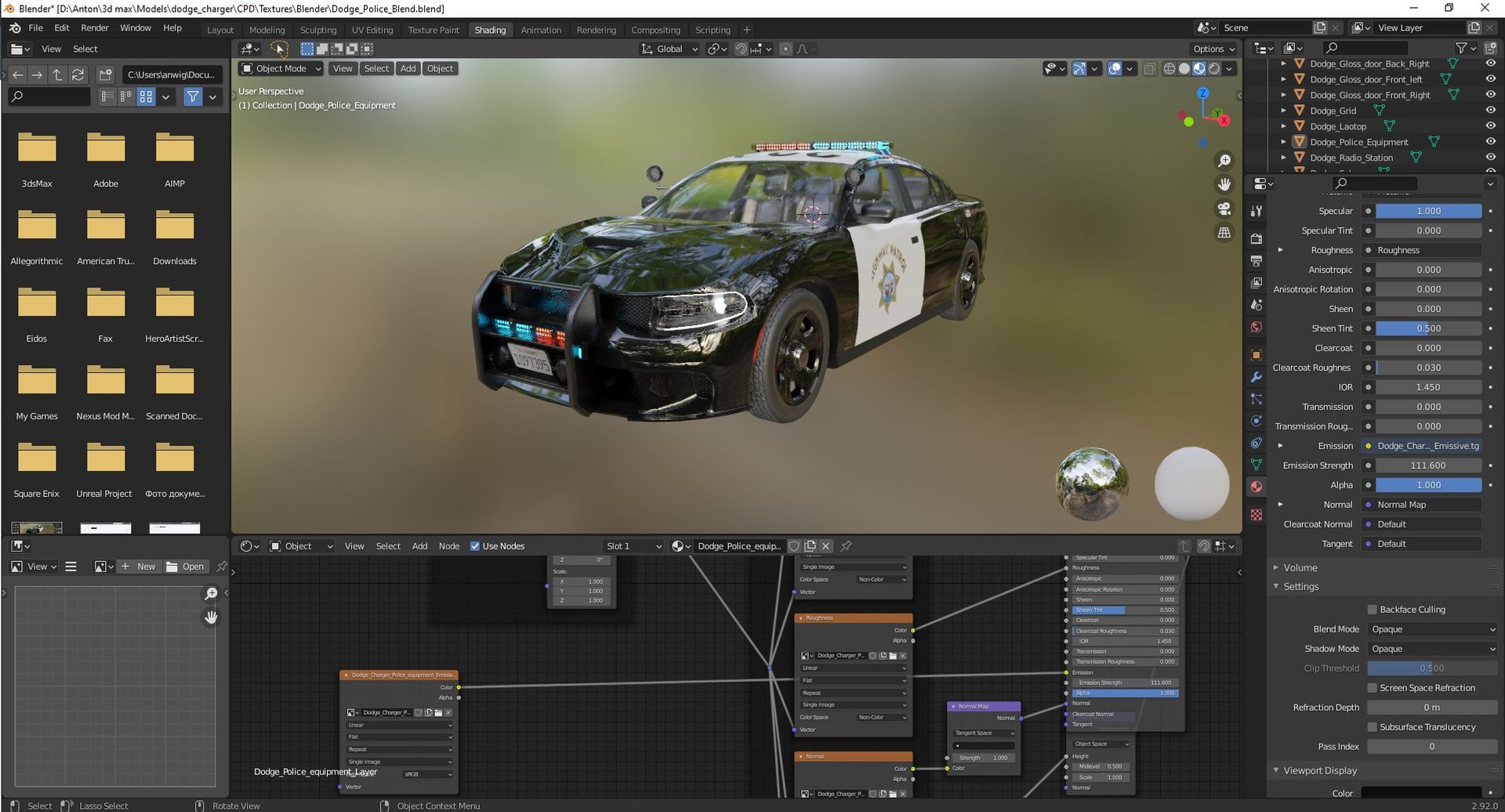Click the zoom view magnifier in 3D viewport
Image resolution: width=1505 pixels, height=812 pixels.
pos(1224,161)
